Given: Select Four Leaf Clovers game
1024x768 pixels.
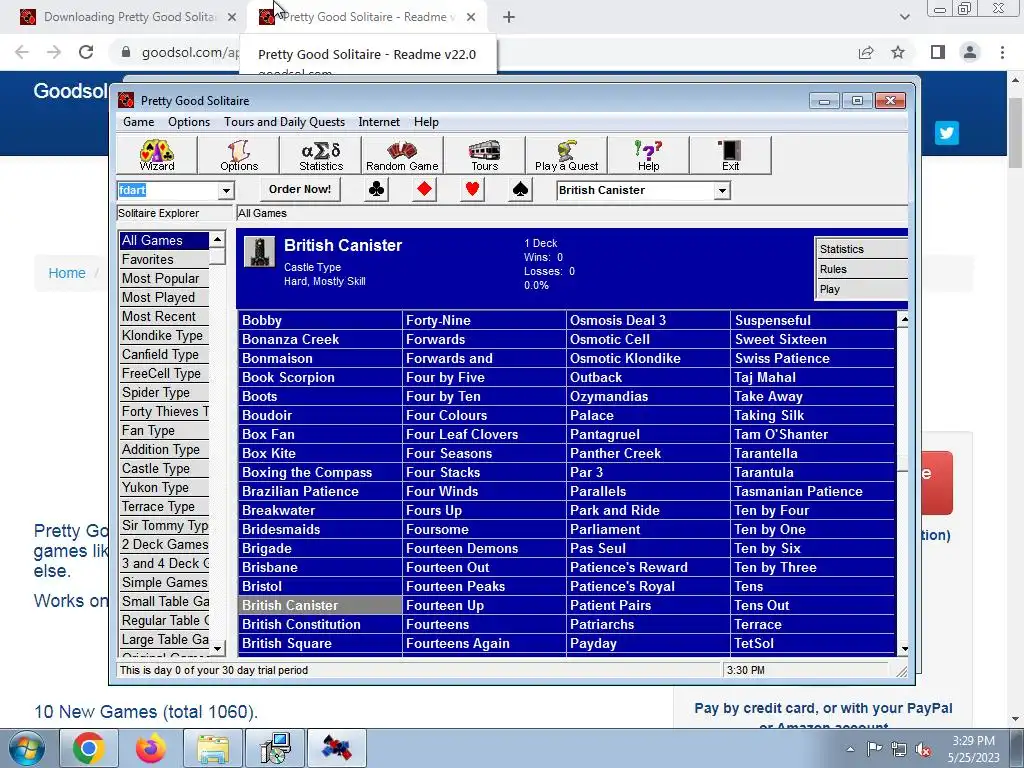Looking at the screenshot, I should (x=484, y=434).
